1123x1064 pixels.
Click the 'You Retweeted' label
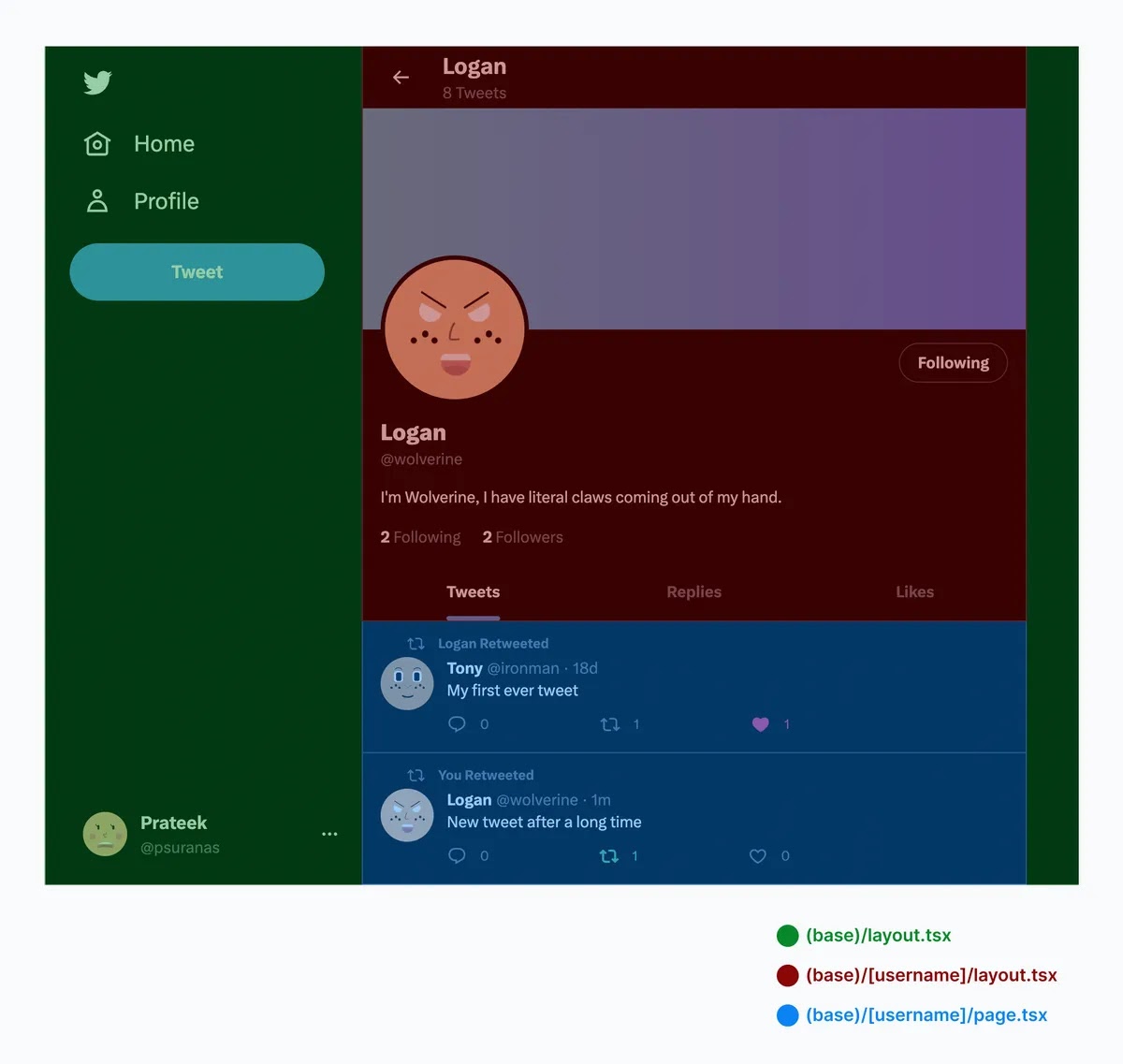486,775
